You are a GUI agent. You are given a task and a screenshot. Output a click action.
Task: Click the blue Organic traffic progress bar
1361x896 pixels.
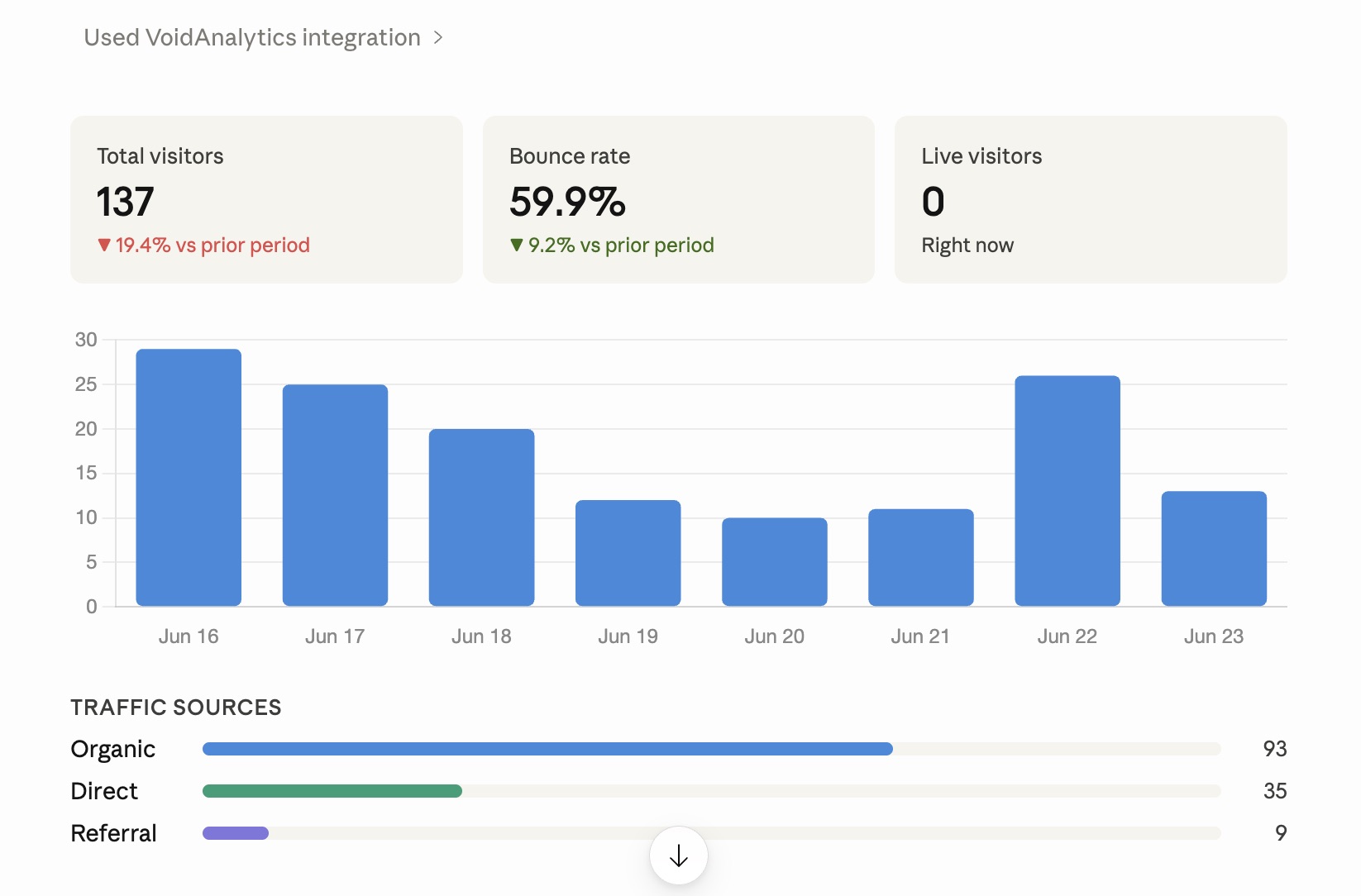[547, 749]
